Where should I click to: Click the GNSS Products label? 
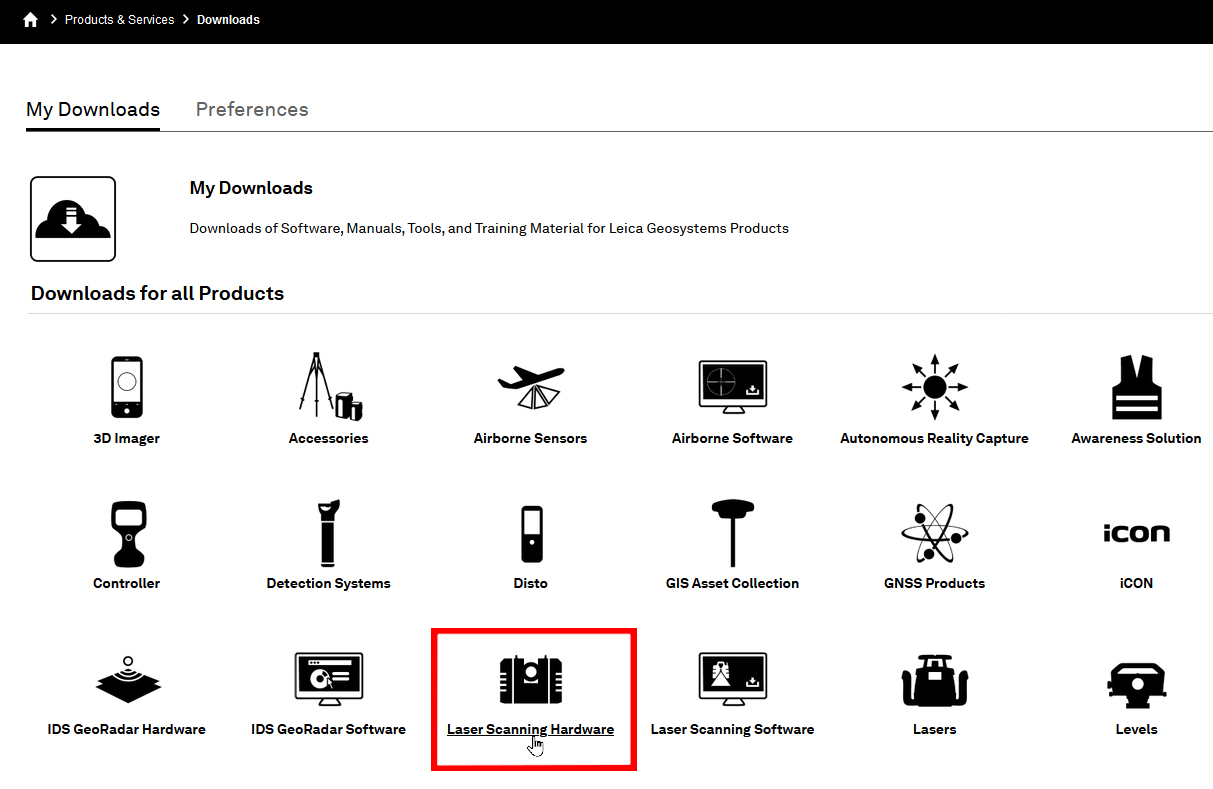coord(934,583)
